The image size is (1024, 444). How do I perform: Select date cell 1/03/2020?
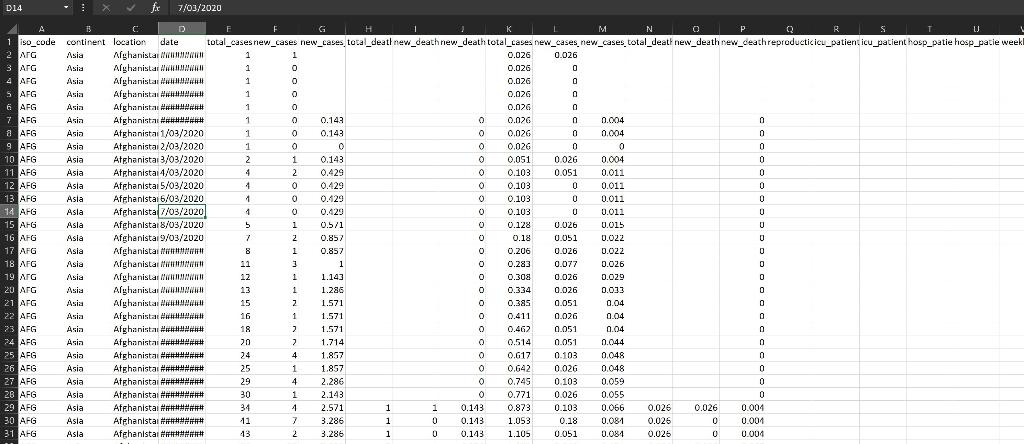[182, 133]
